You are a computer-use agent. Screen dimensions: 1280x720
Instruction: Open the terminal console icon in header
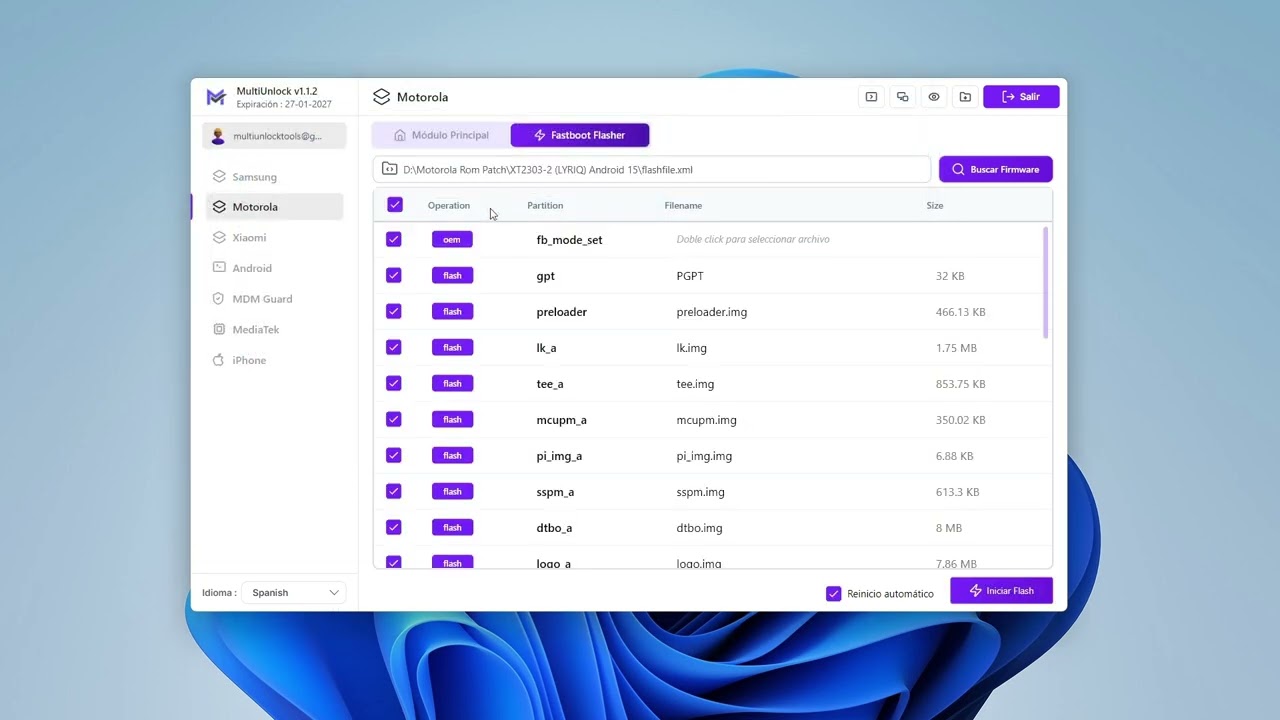coord(871,97)
